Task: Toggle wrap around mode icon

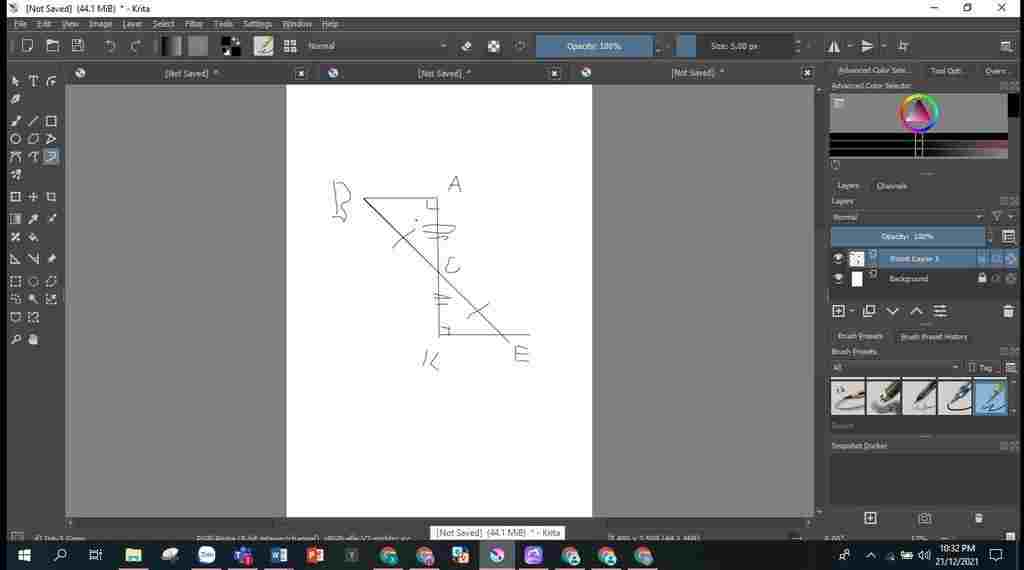Action: [903, 46]
